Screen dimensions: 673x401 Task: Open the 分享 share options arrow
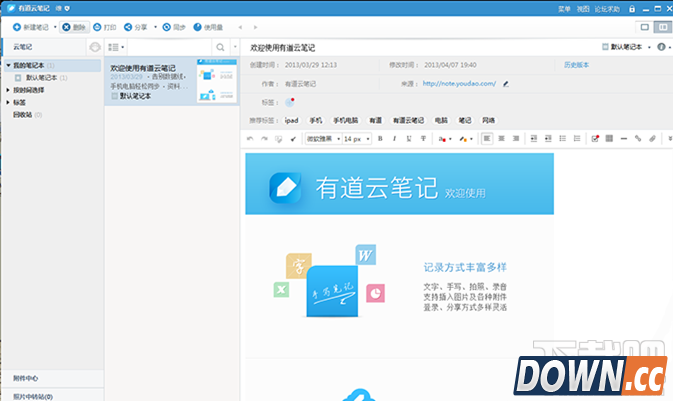[x=155, y=27]
